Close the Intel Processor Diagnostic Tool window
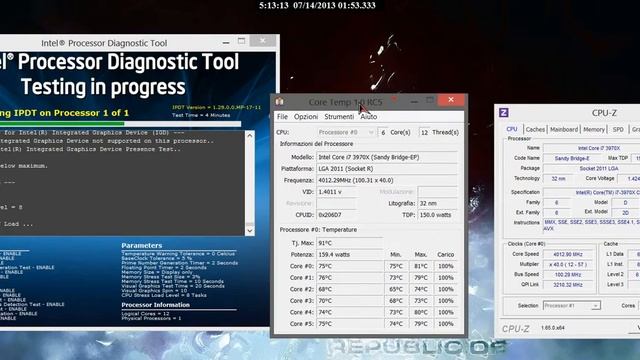 [263, 40]
